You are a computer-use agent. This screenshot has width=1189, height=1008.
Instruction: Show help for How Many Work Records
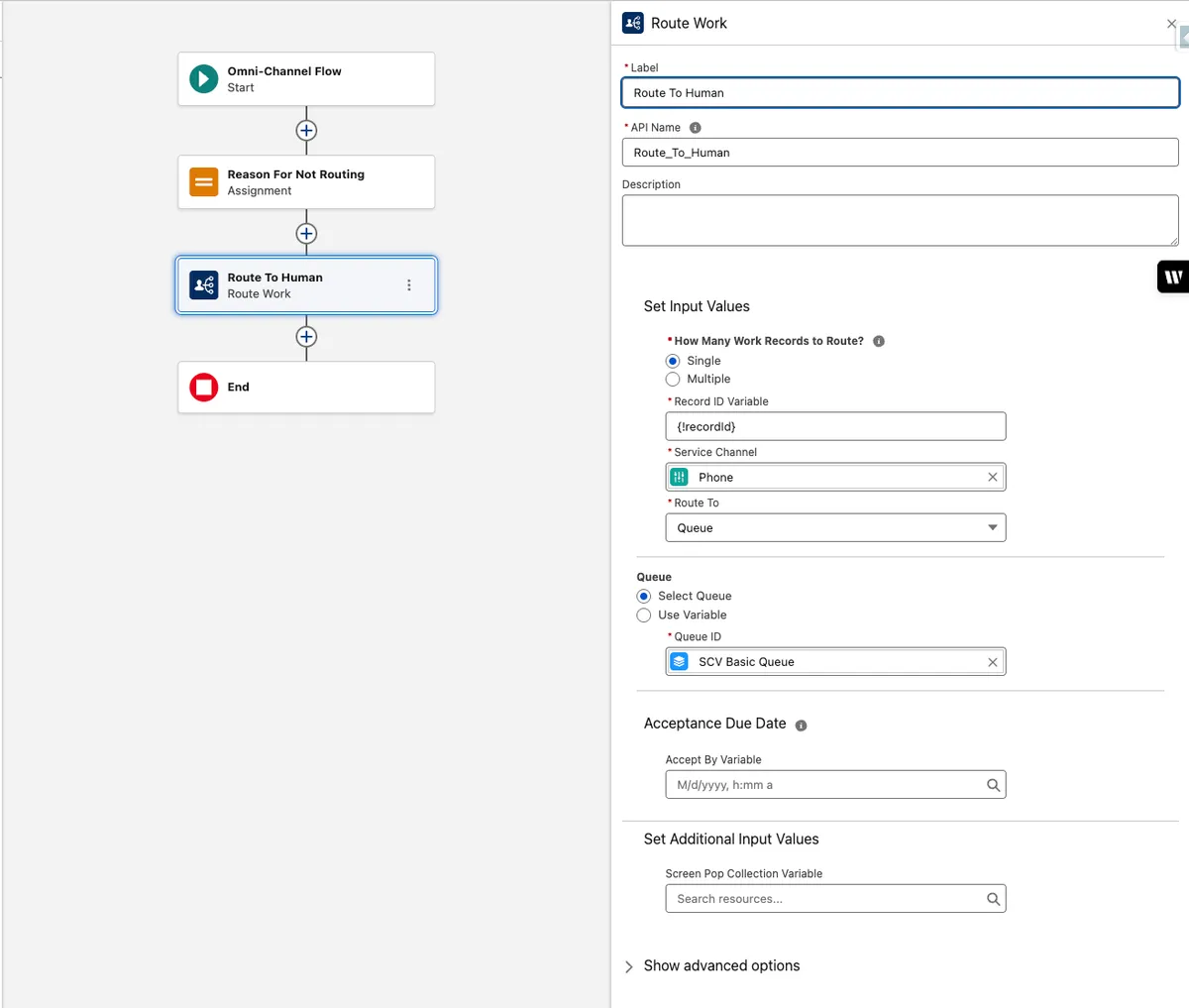[878, 341]
